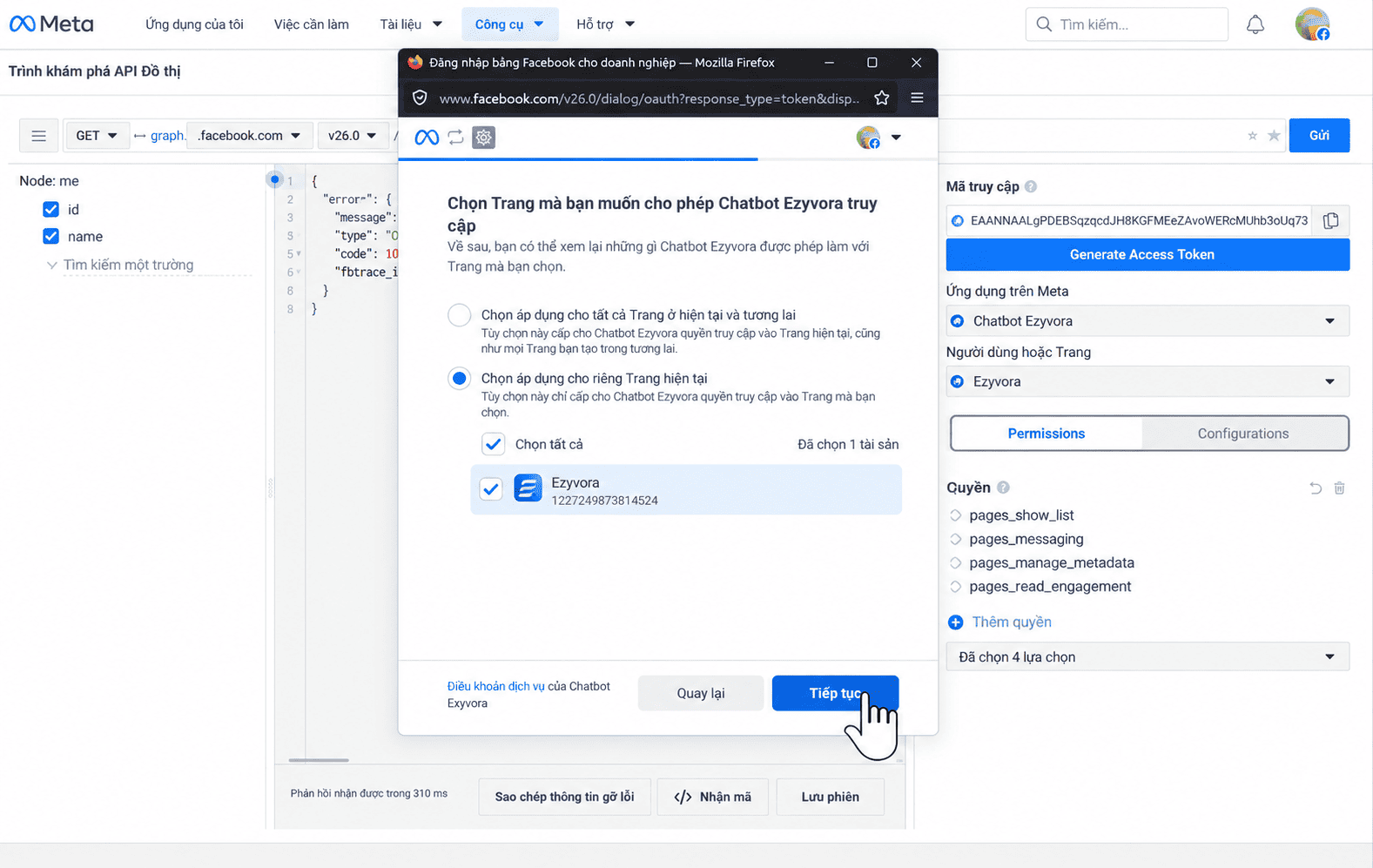Open the GET method dropdown
This screenshot has width=1373, height=868.
click(97, 136)
